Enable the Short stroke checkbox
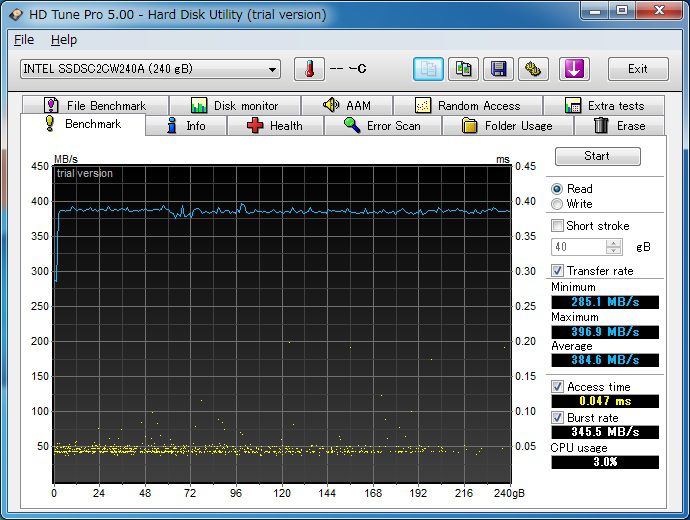This screenshot has width=690, height=520. (x=558, y=226)
